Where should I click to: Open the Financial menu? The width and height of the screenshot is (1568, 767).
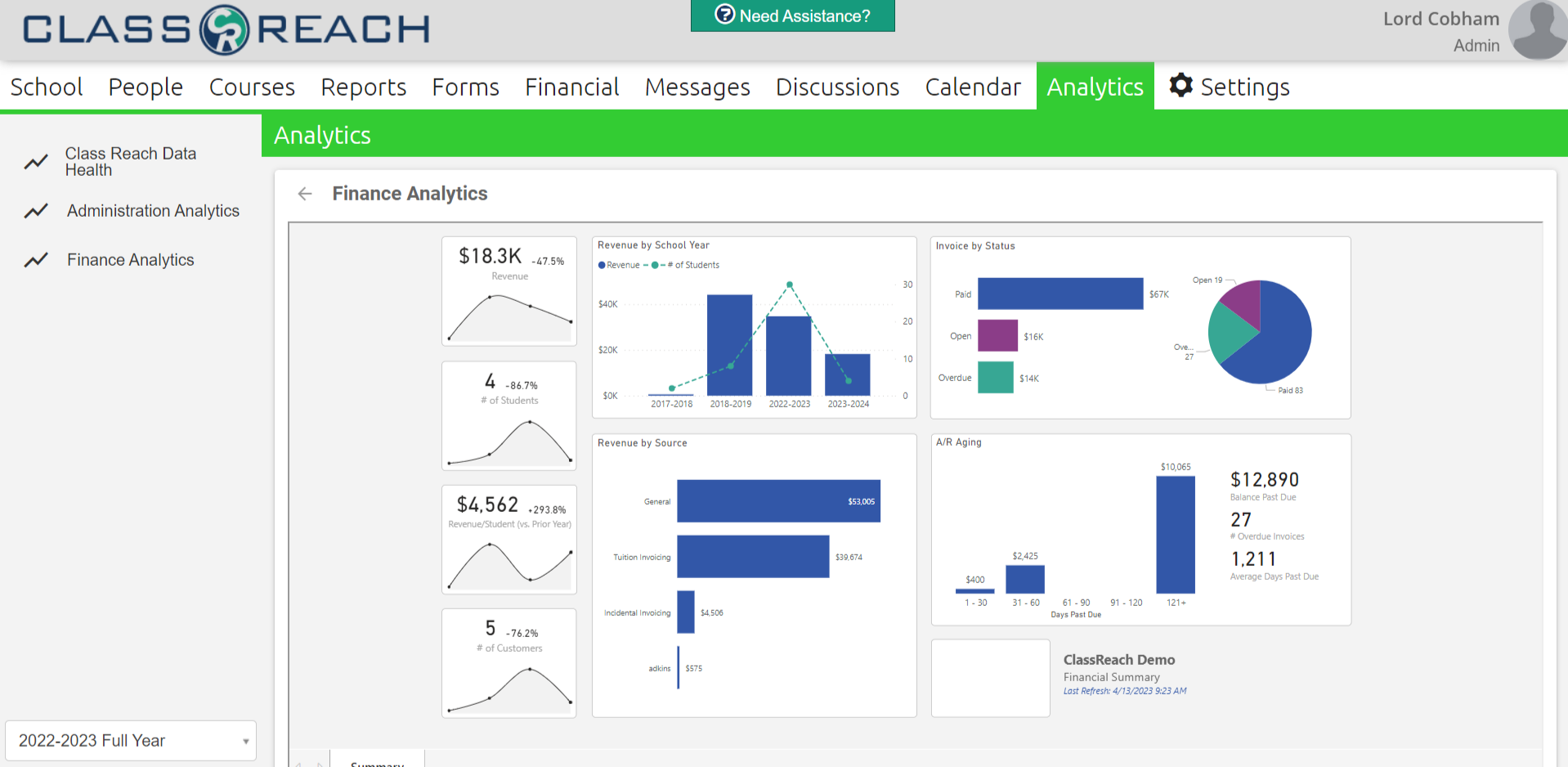571,87
